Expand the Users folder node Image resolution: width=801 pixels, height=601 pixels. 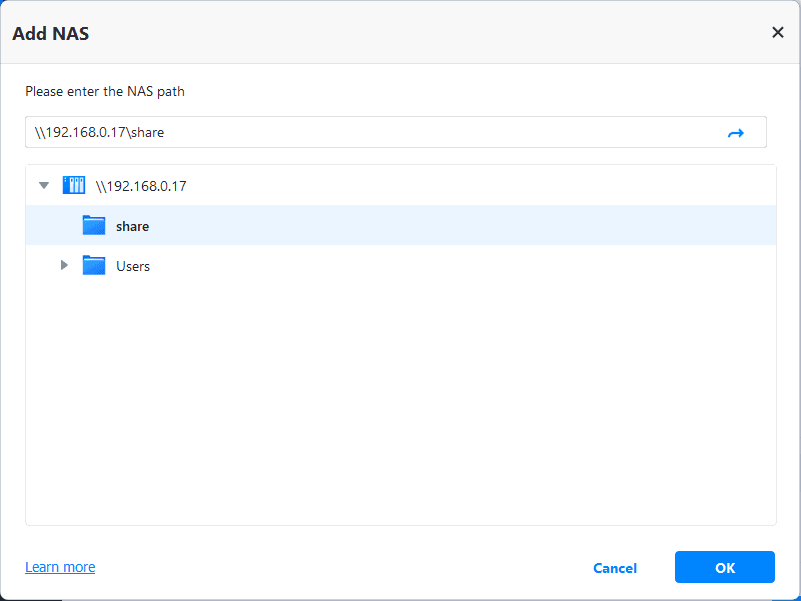coord(64,266)
